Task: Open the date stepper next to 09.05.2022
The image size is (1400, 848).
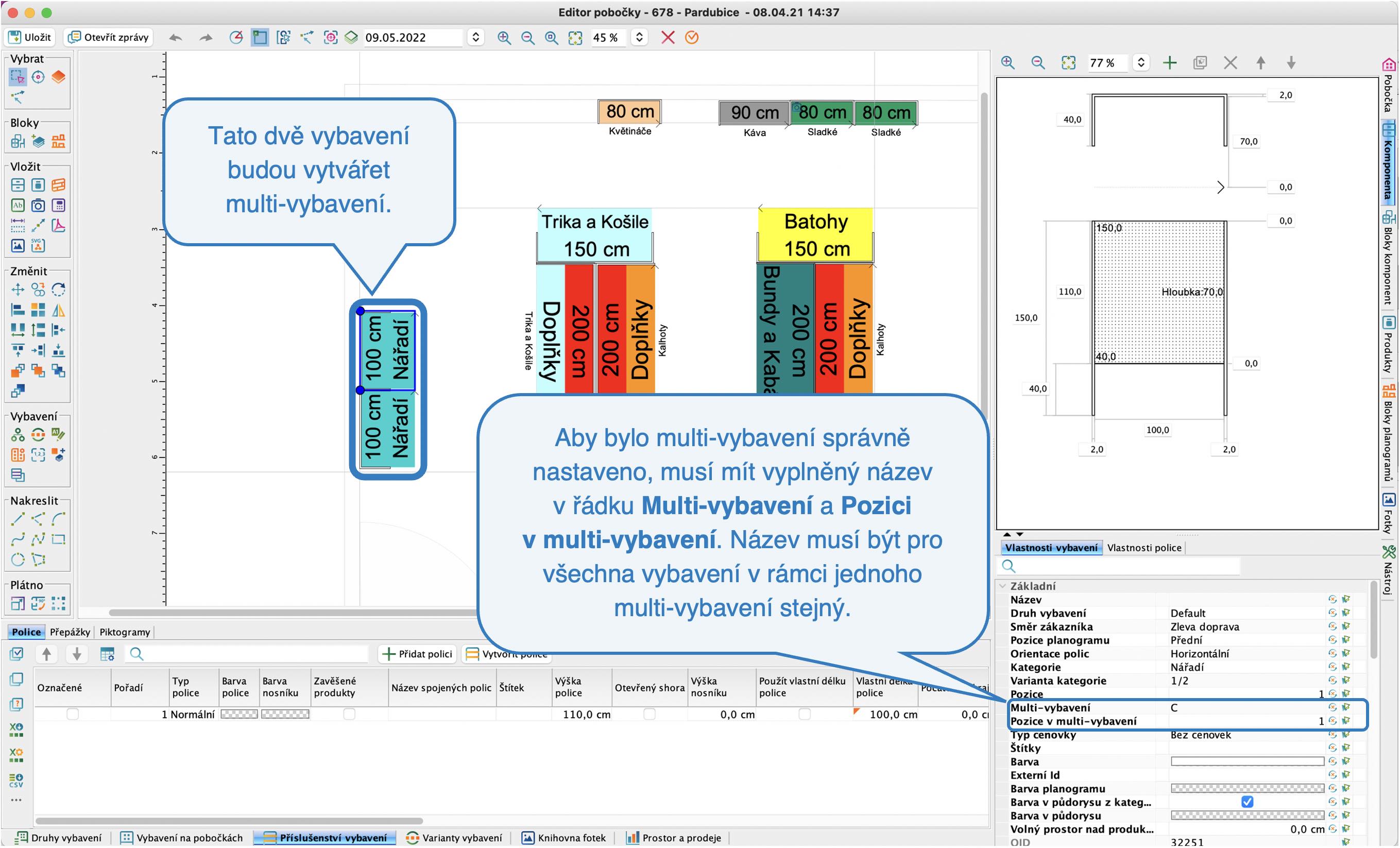Action: click(x=475, y=38)
